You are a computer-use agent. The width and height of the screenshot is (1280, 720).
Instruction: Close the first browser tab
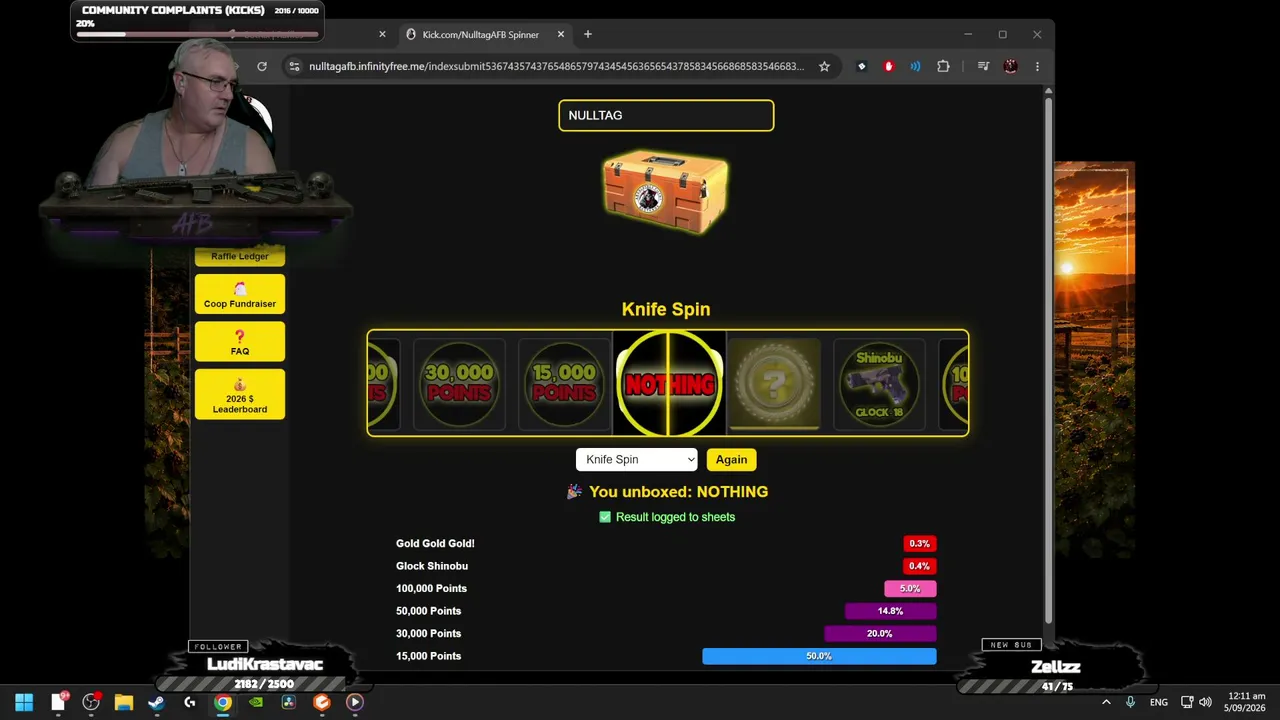[382, 34]
